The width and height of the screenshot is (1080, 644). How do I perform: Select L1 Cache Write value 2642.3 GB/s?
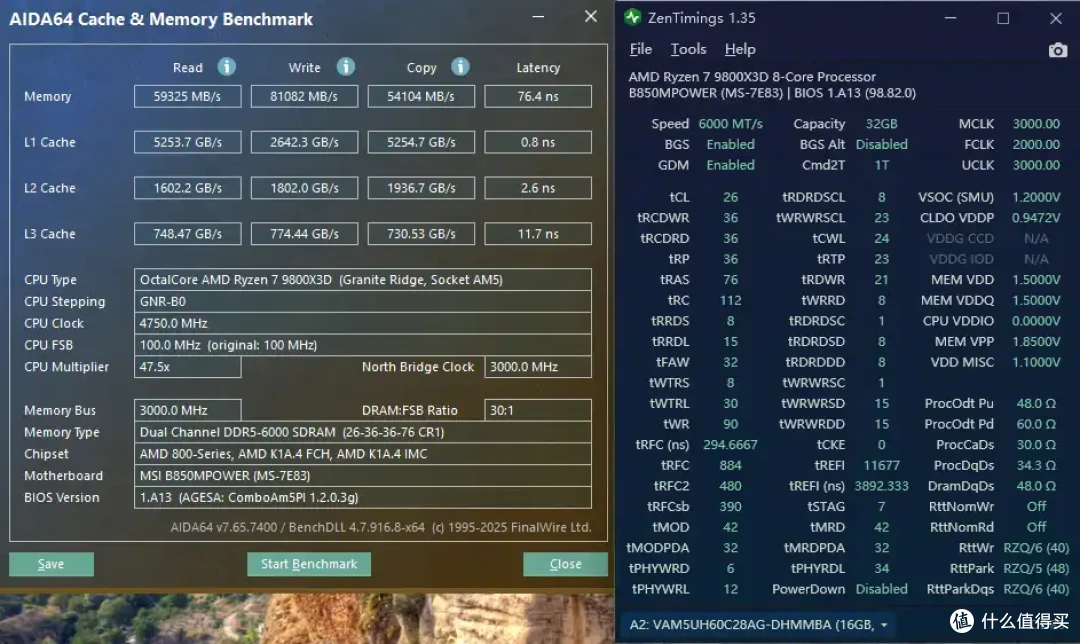(x=304, y=142)
